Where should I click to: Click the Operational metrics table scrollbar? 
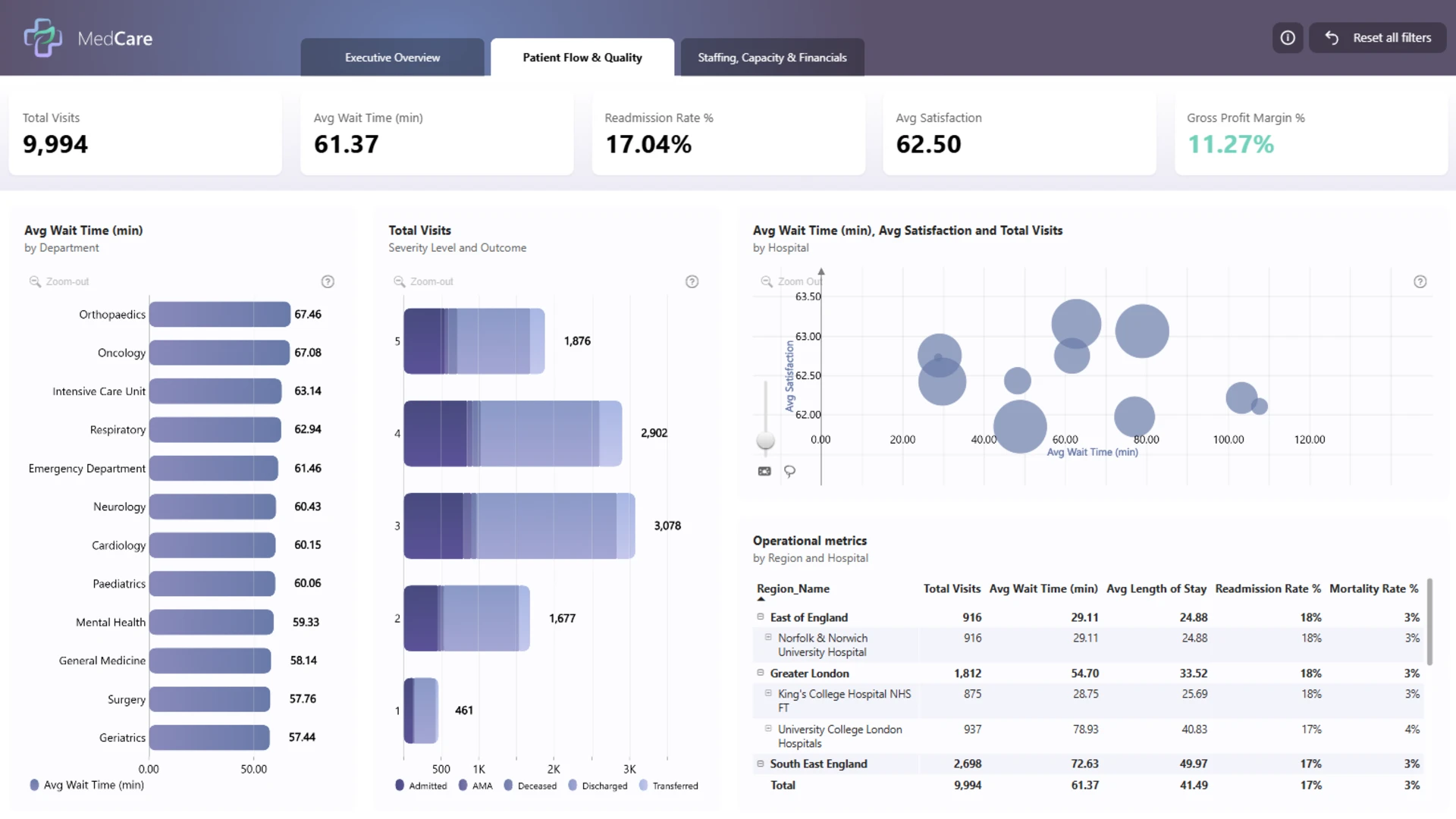1429,622
